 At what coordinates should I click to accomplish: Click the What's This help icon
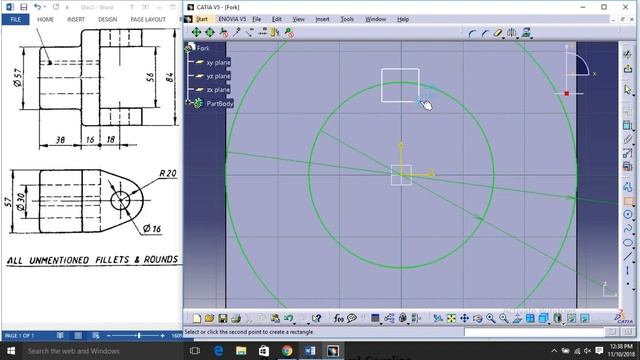coord(316,318)
